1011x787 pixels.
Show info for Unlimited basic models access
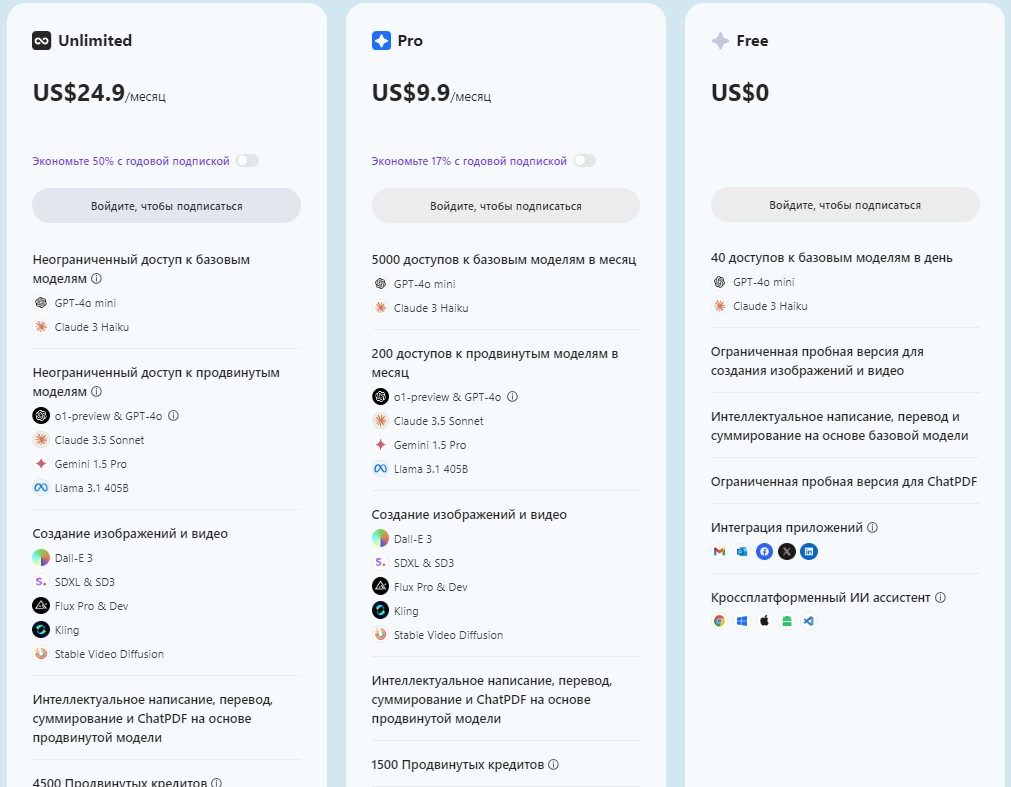97,279
